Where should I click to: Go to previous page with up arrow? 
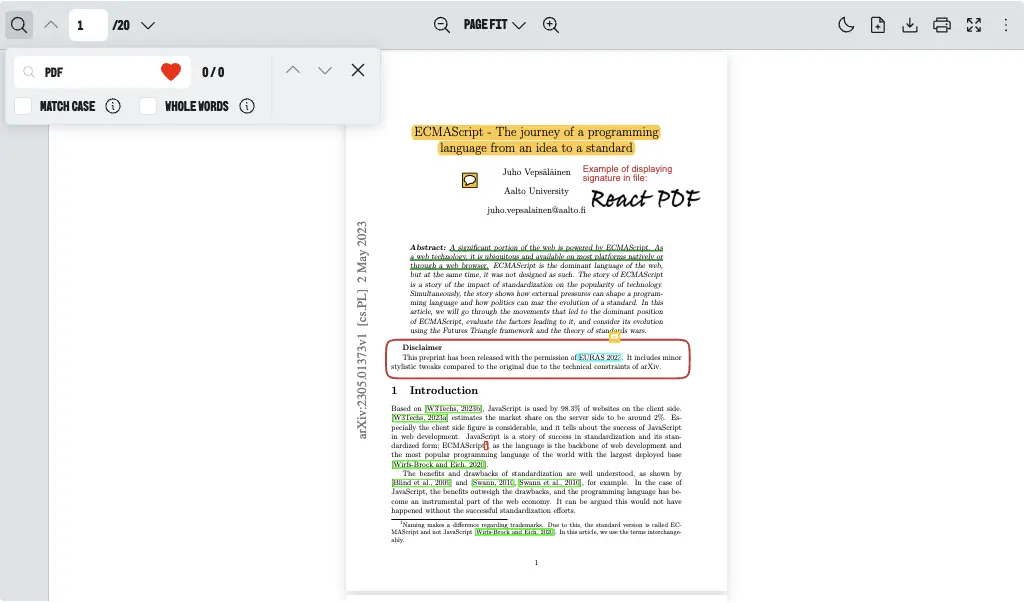(51, 25)
